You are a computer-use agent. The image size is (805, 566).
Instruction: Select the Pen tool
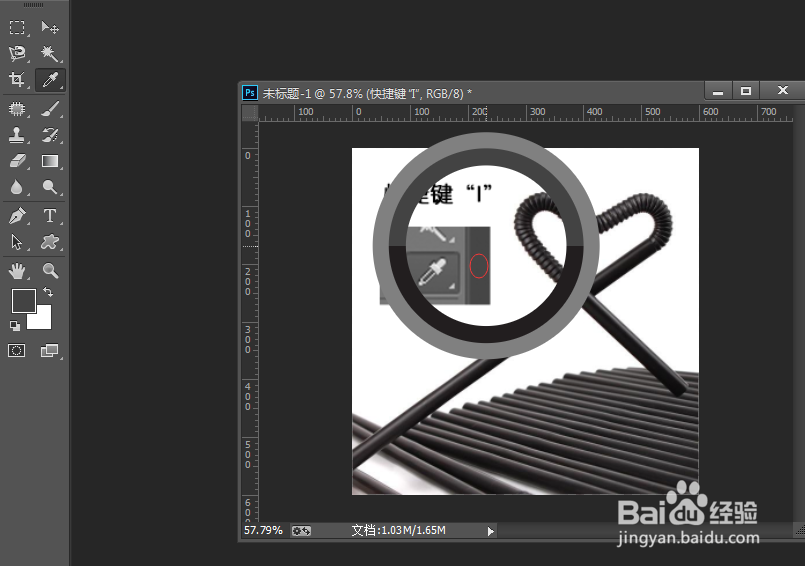pos(17,216)
